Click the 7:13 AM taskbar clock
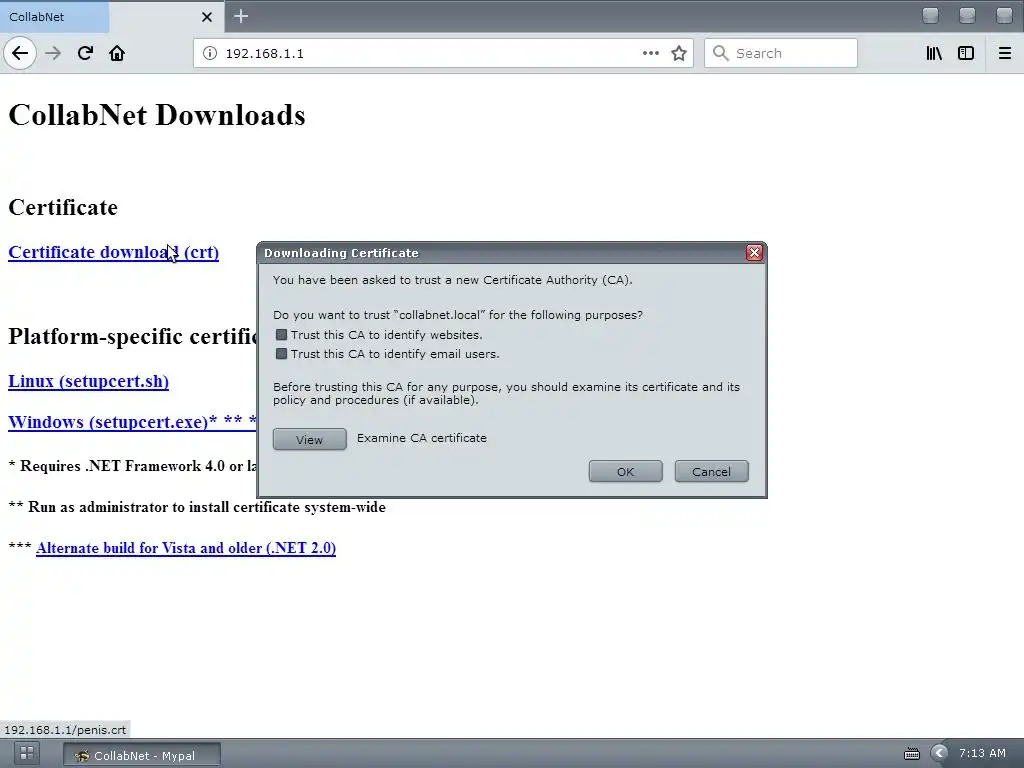This screenshot has width=1024, height=768. click(982, 753)
